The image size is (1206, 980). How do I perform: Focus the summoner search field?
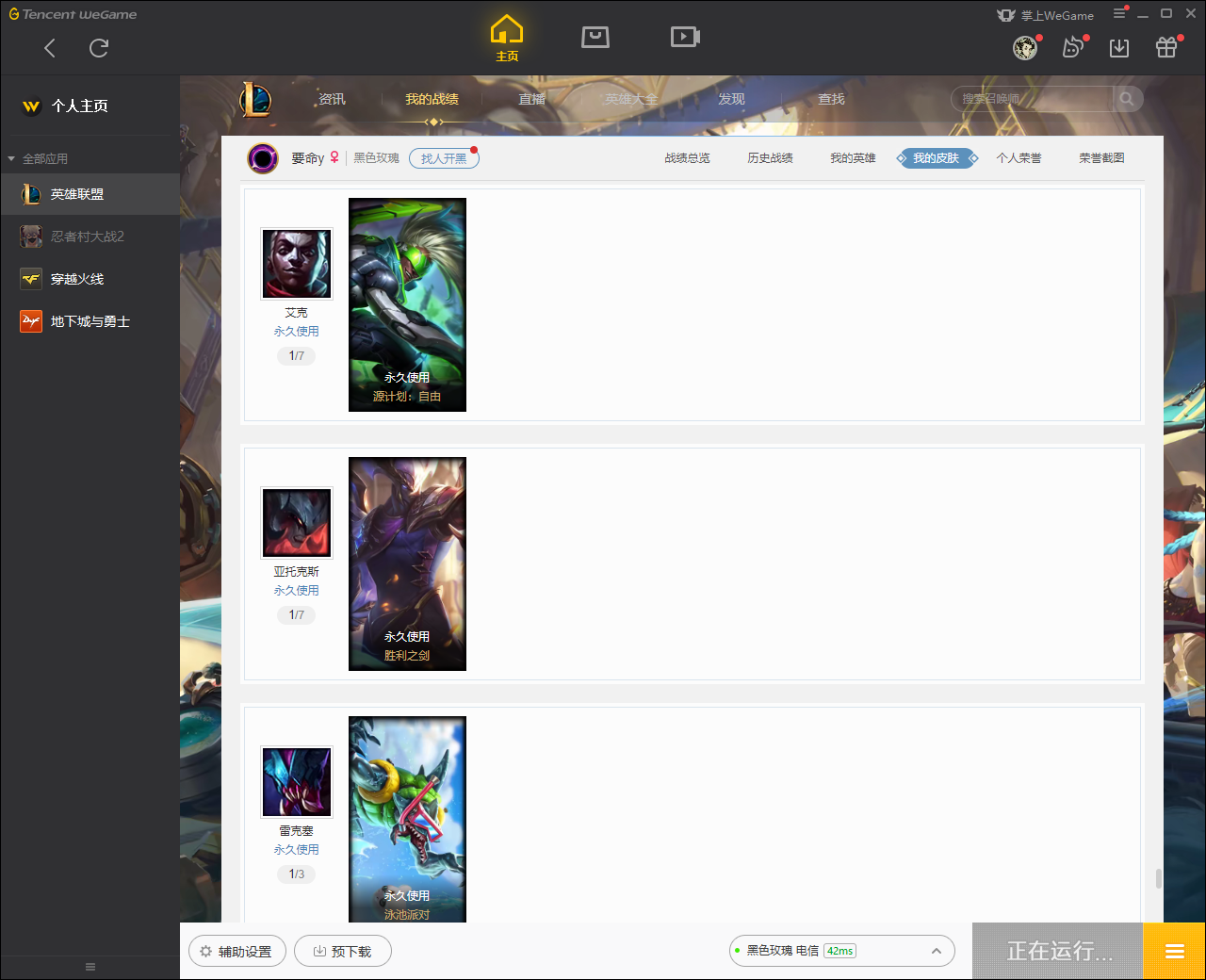coord(1032,99)
